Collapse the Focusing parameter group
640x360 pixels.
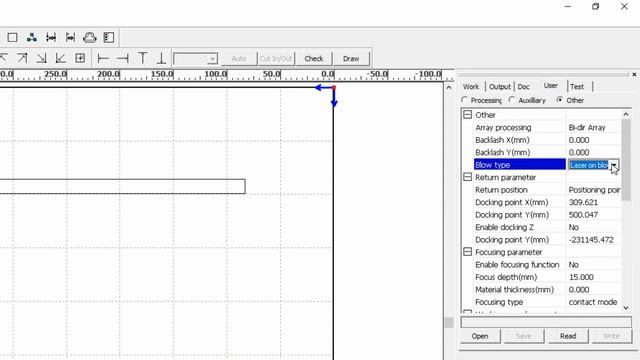click(467, 252)
